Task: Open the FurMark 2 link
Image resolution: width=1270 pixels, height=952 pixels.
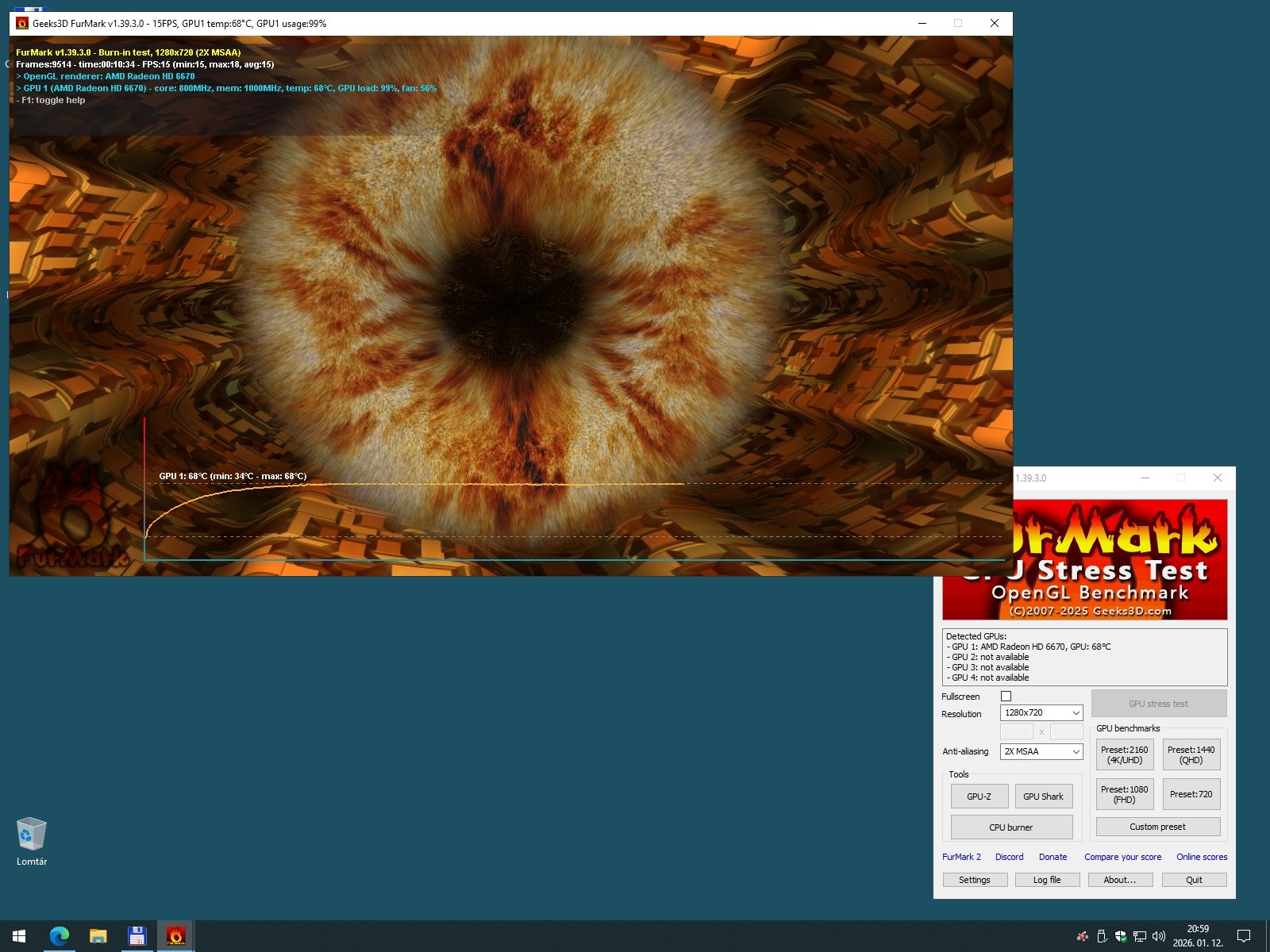Action: click(x=961, y=857)
